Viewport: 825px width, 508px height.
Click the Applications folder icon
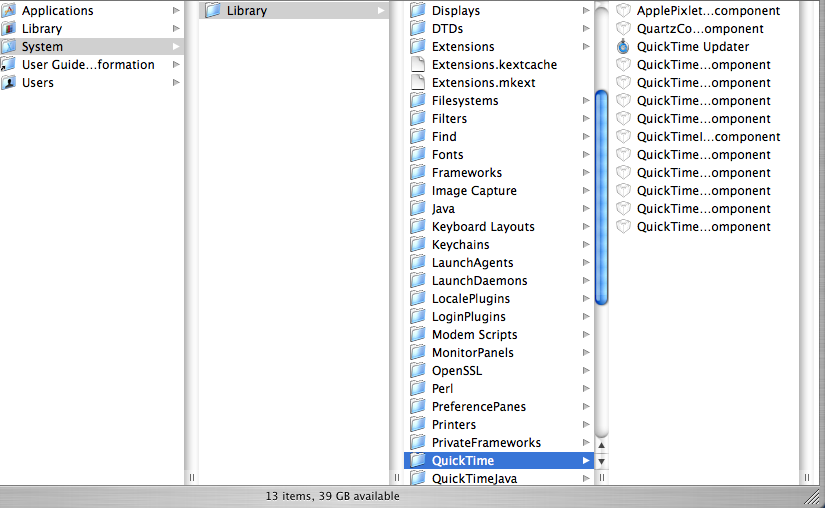point(8,10)
